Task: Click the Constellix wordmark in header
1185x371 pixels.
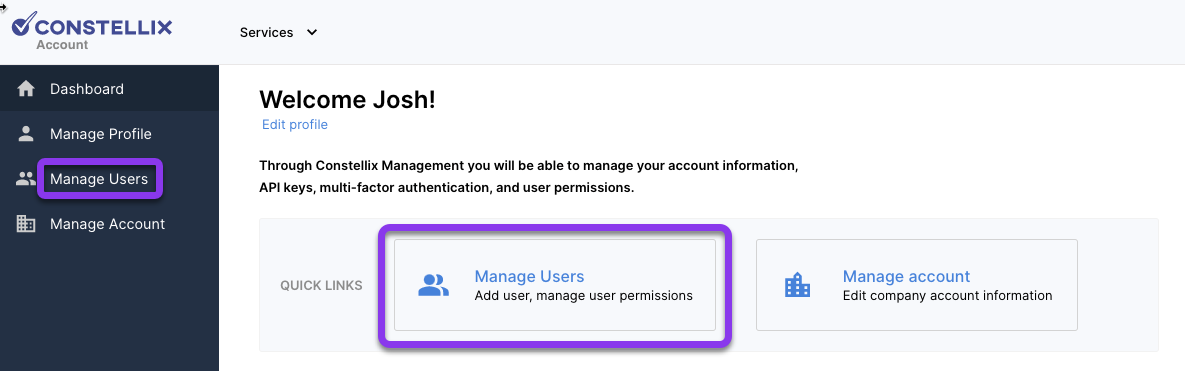Action: (104, 28)
